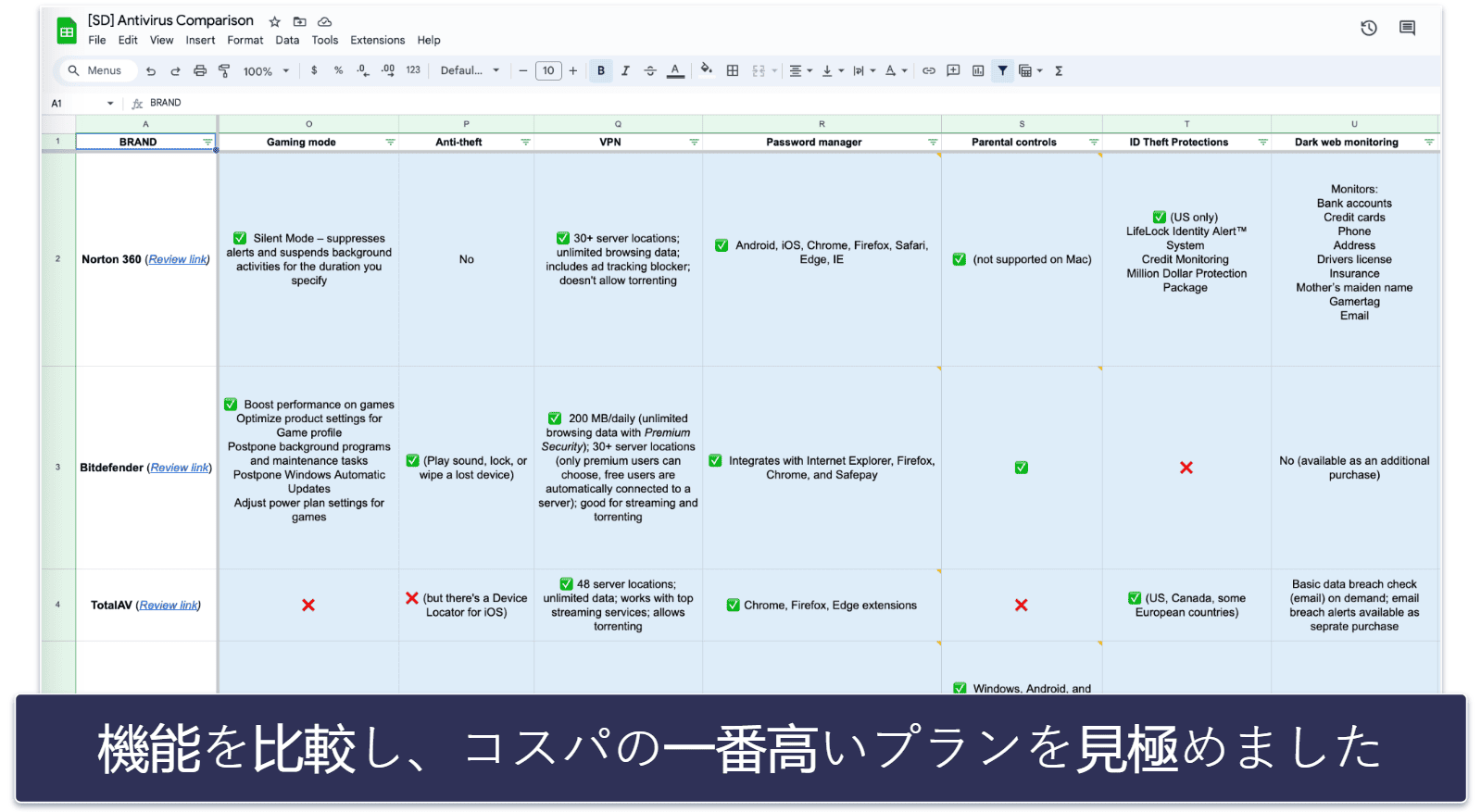Click the search icon in Menus box
Image resolution: width=1481 pixels, height=812 pixels.
74,70
